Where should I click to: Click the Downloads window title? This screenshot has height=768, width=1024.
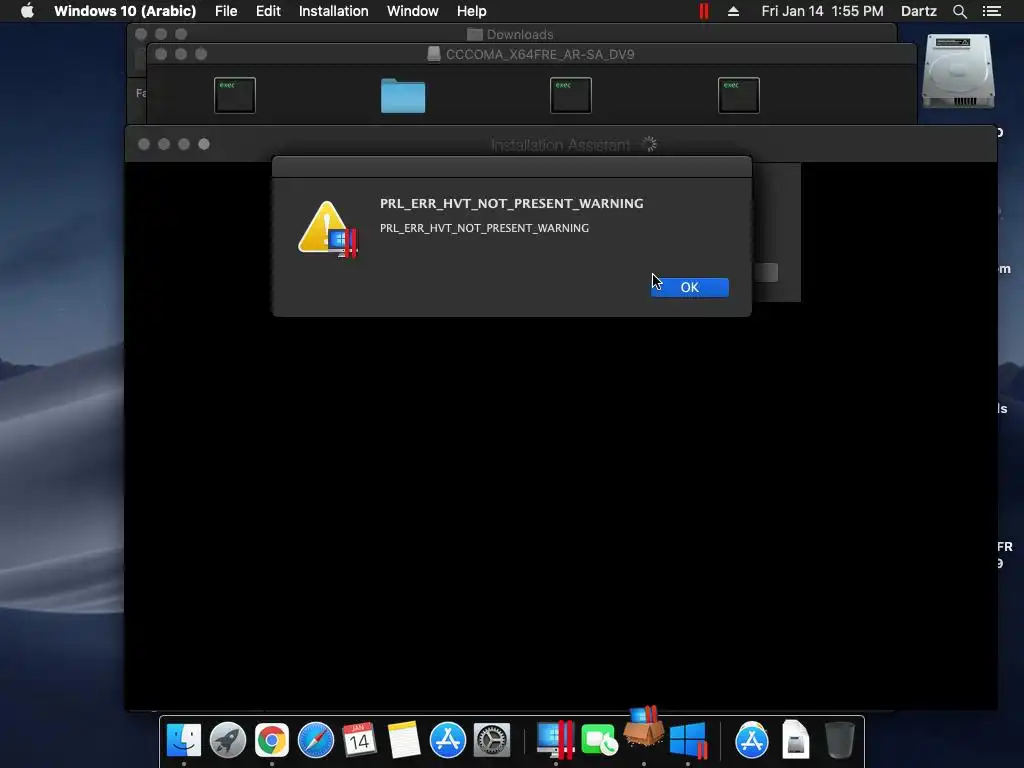pos(520,35)
